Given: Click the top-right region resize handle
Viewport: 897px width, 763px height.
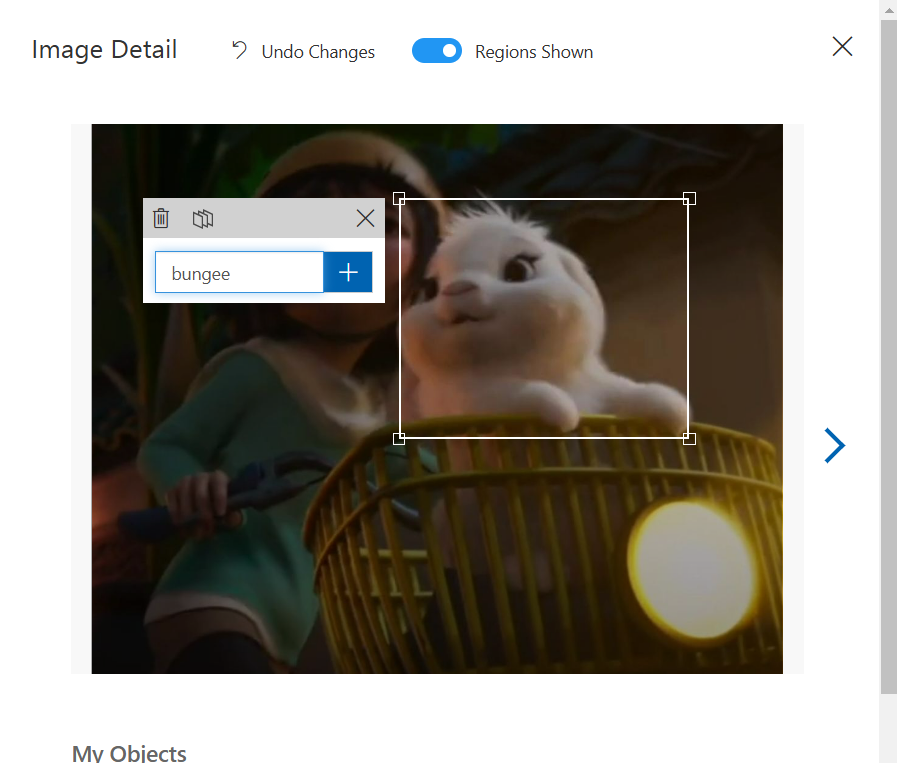Looking at the screenshot, I should 689,198.
